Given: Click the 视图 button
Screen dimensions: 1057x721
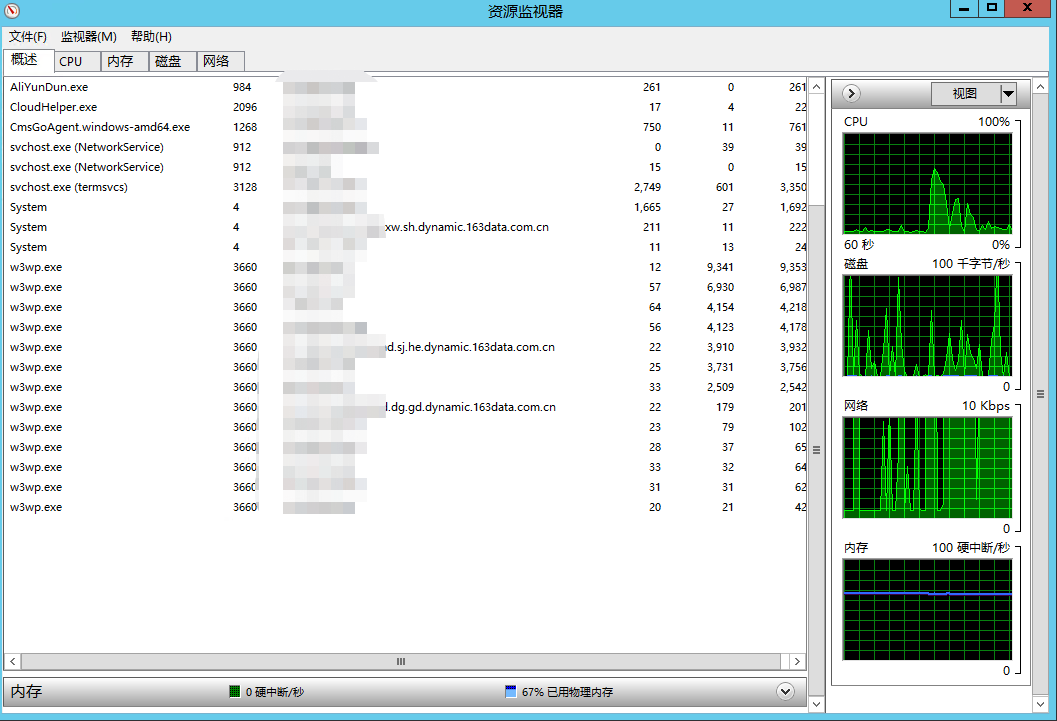Looking at the screenshot, I should pyautogui.click(x=965, y=94).
